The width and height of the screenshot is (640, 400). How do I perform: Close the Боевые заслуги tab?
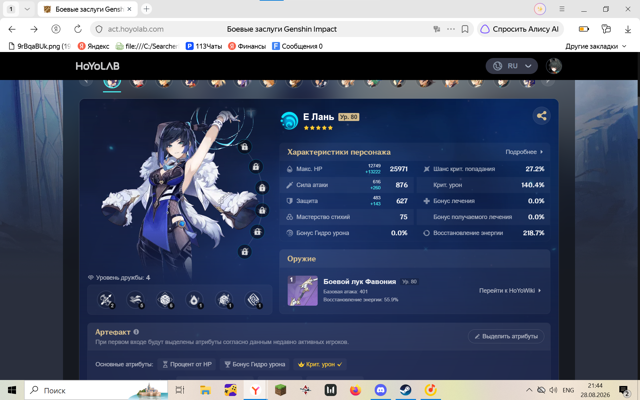tap(129, 9)
